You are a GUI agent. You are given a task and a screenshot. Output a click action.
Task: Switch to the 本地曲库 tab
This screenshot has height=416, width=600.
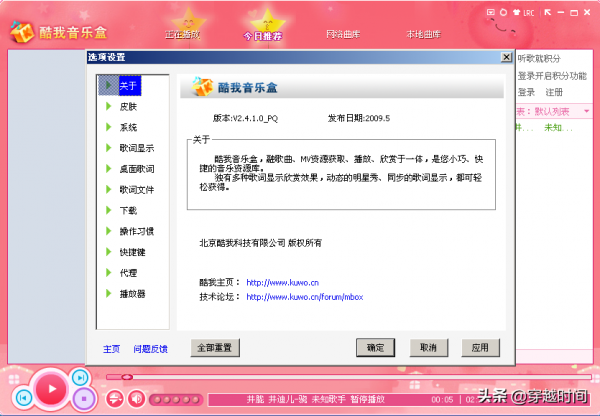pos(424,34)
